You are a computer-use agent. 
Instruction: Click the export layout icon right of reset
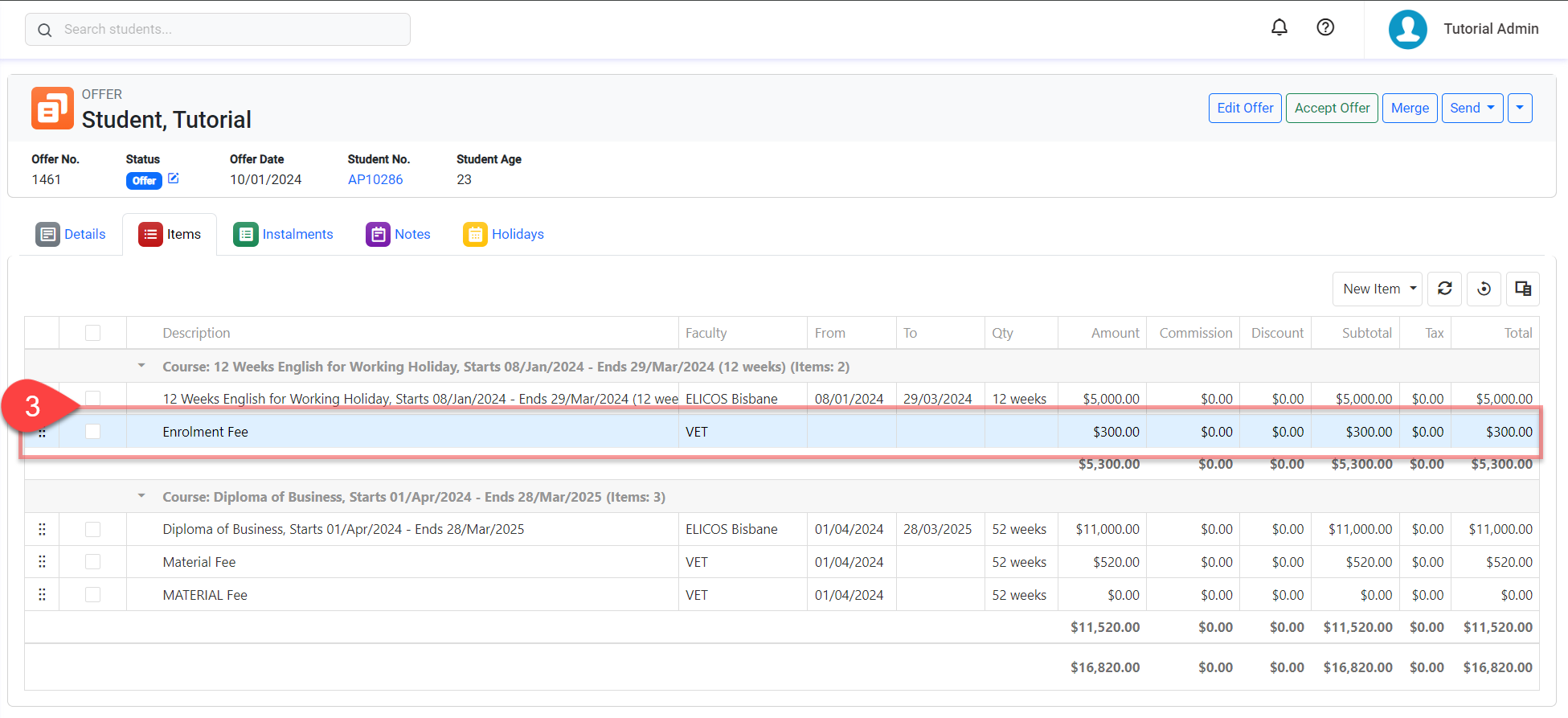point(1522,289)
